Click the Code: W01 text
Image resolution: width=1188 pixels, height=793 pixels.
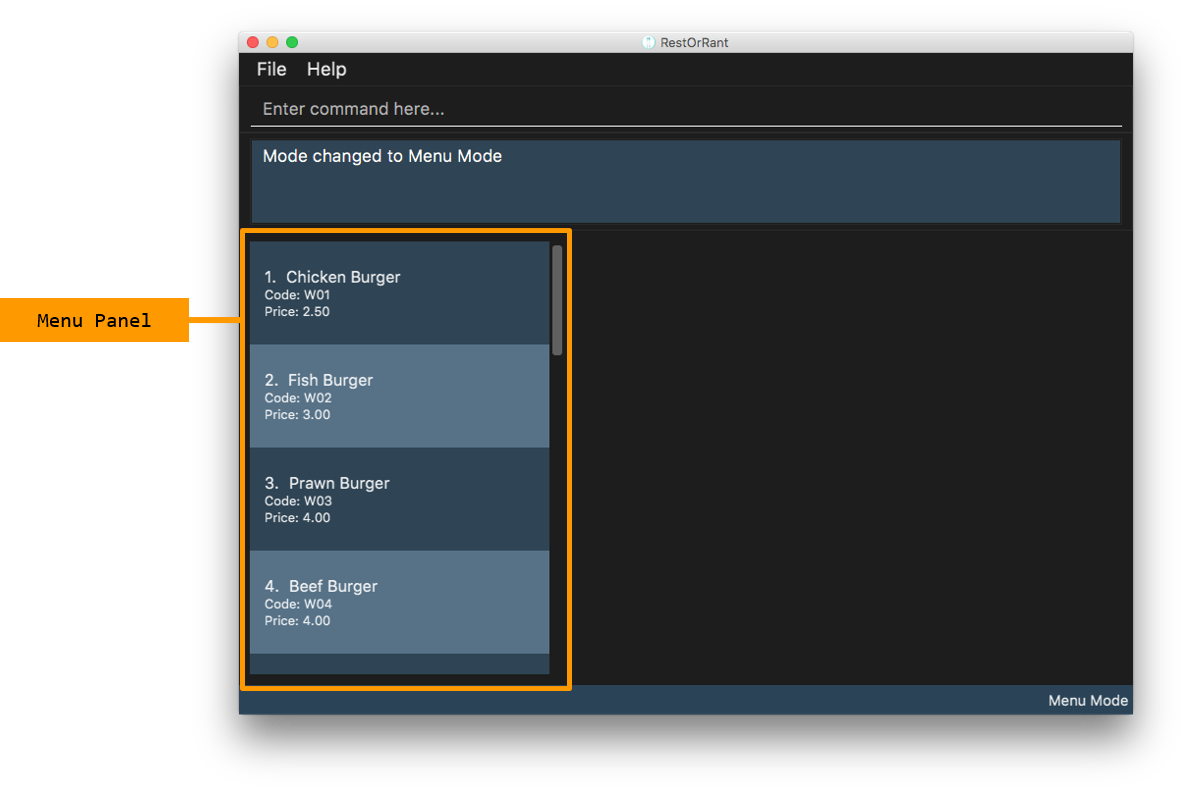297,295
